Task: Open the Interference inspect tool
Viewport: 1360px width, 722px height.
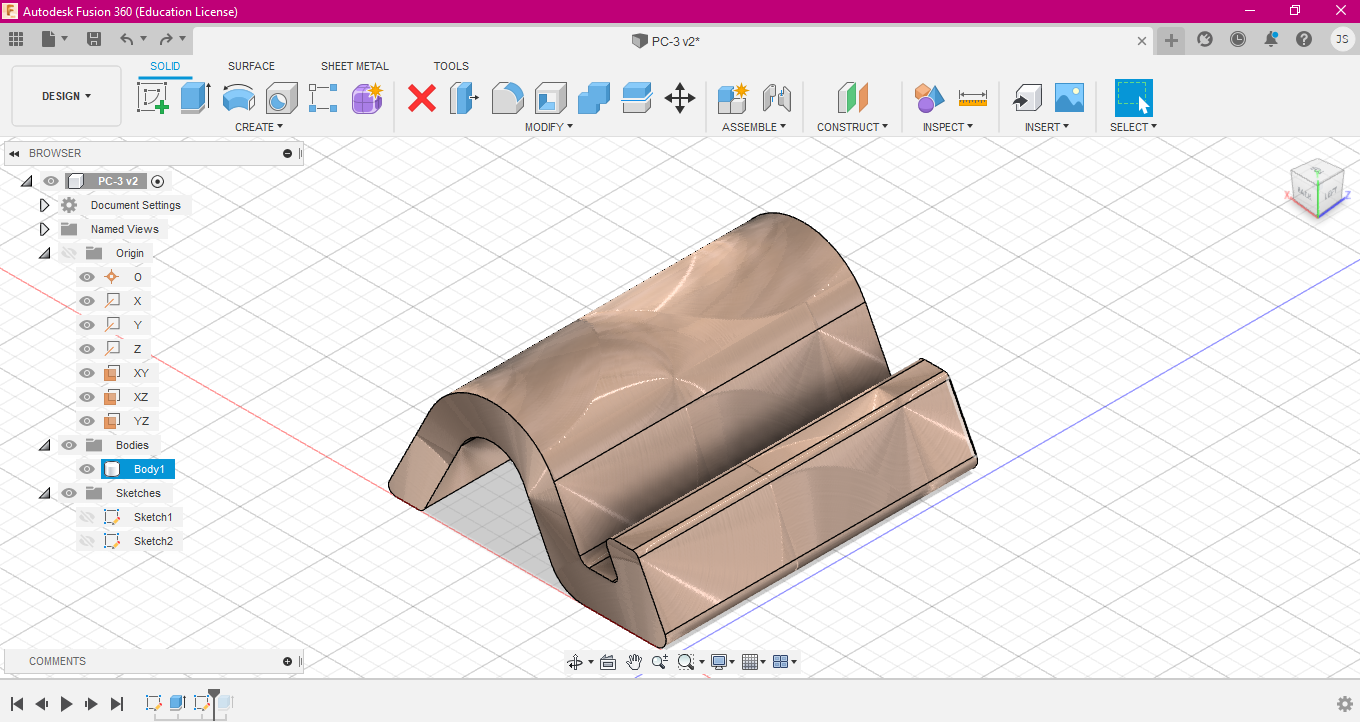Action: point(930,97)
